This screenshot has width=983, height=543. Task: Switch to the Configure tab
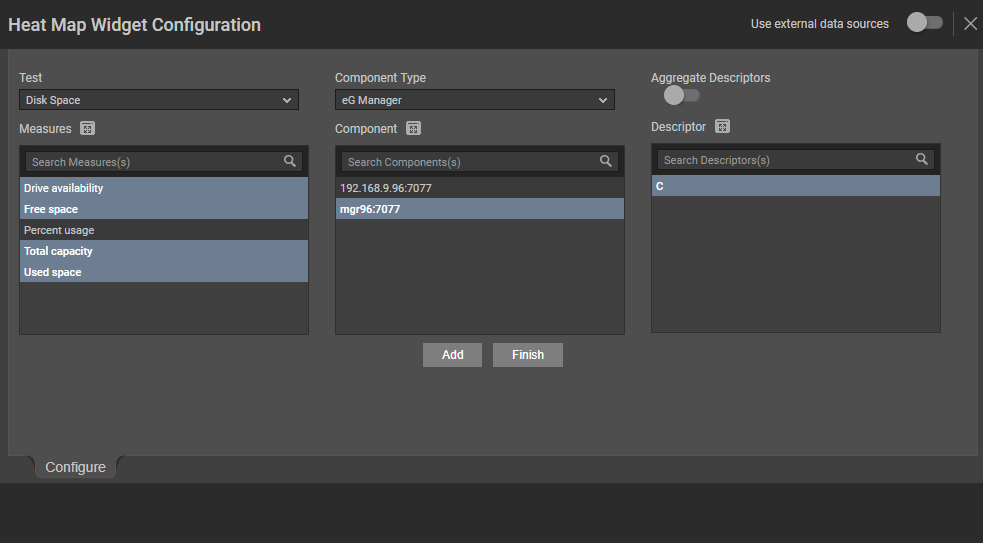point(75,467)
